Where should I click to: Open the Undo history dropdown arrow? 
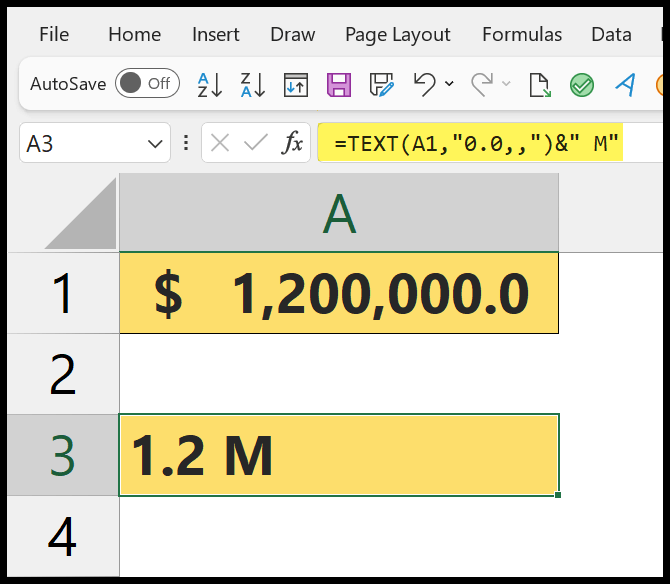click(x=449, y=84)
